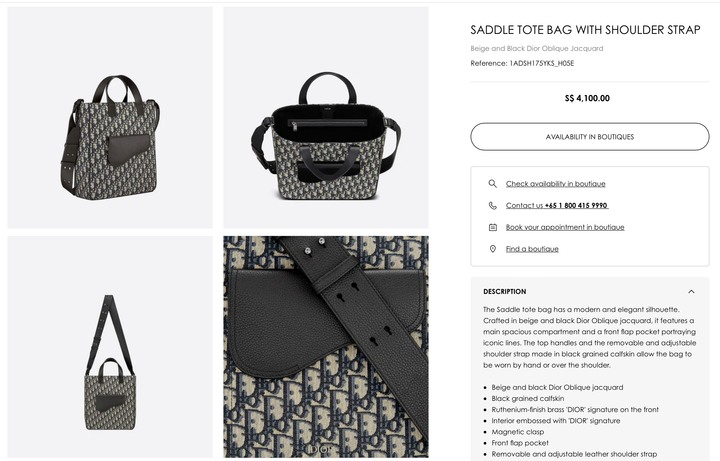Viewport: 720px width, 461px height.
Task: Open Book your appointment in boutique link
Action: point(565,227)
